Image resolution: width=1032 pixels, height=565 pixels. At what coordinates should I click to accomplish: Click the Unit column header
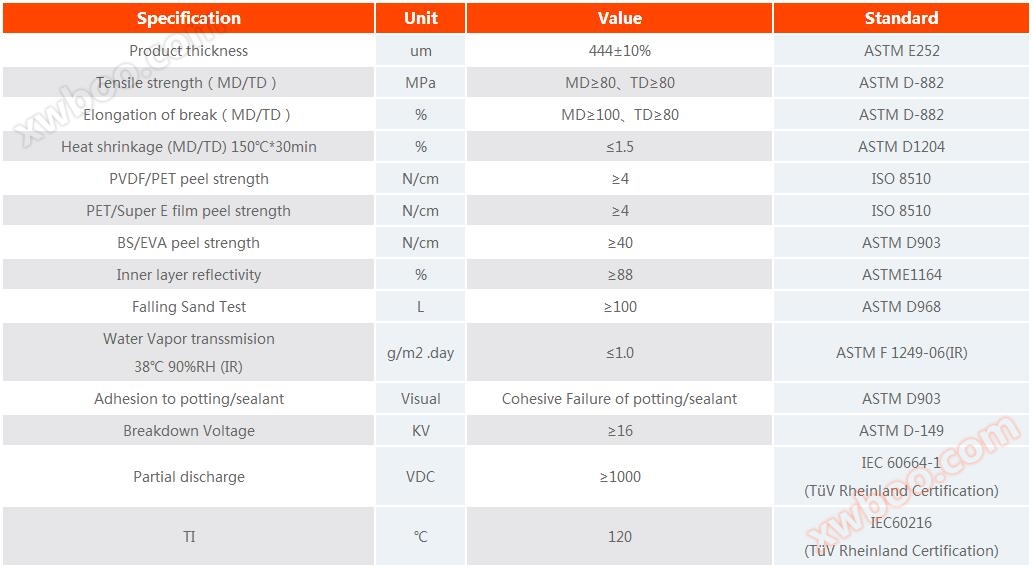[420, 18]
